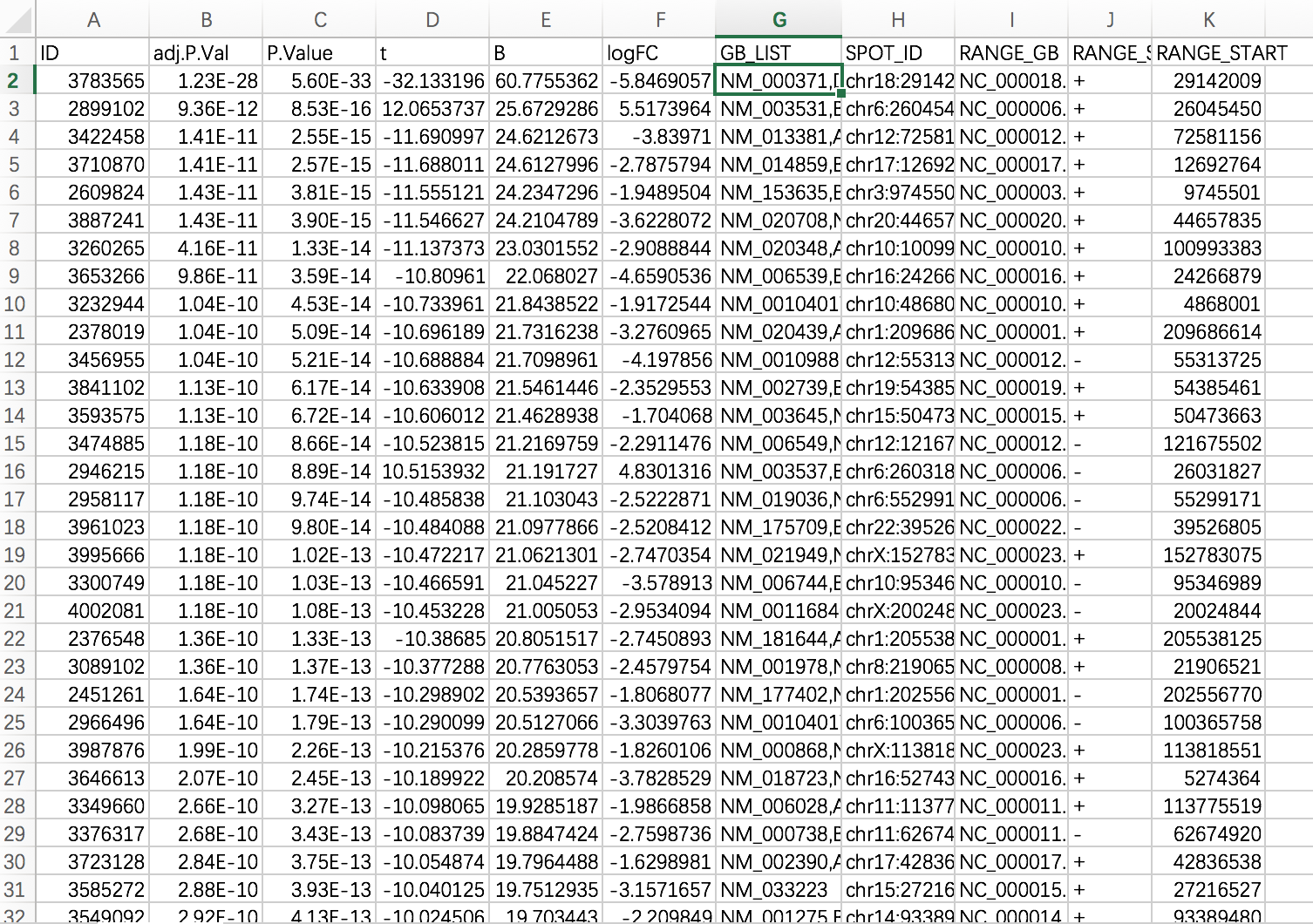This screenshot has width=1313, height=924.
Task: Select column G header
Action: pyautogui.click(x=779, y=19)
